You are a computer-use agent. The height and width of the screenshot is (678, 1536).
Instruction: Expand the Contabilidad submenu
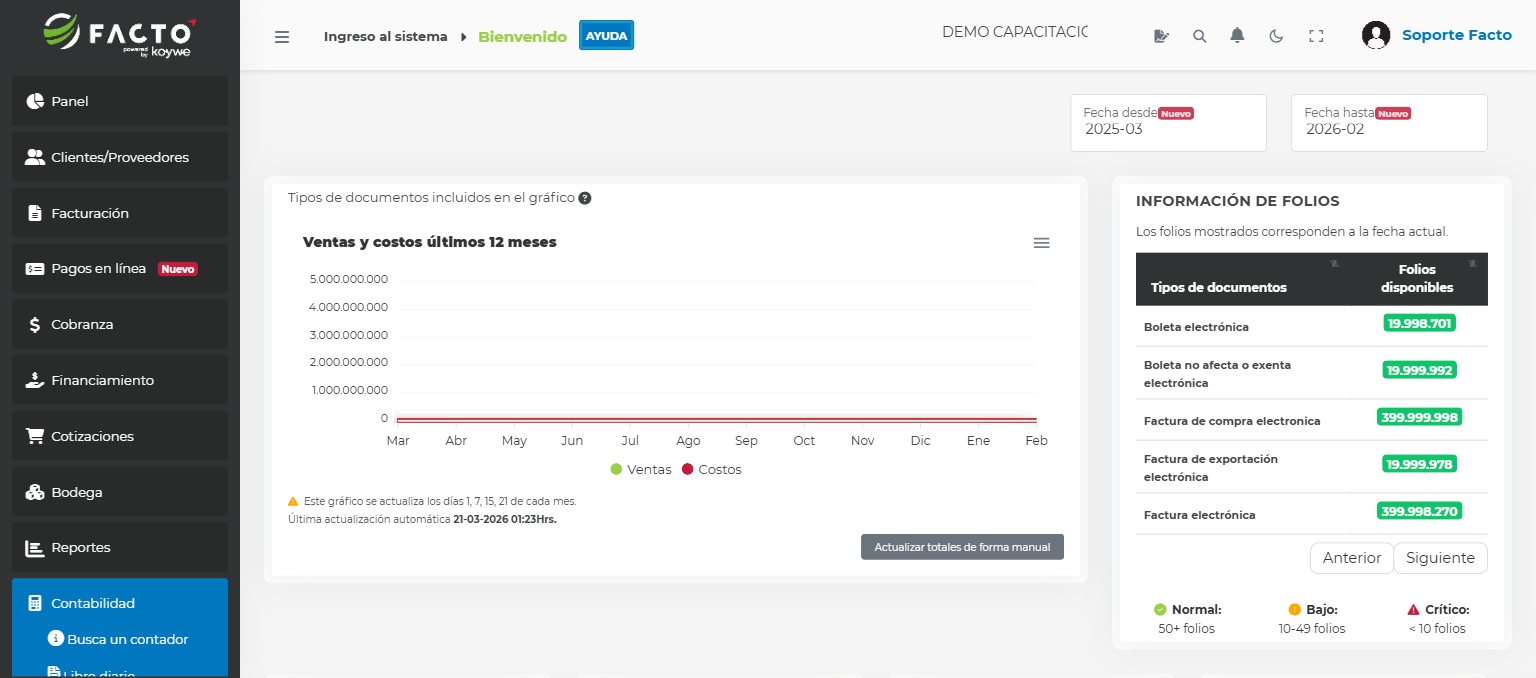pyautogui.click(x=93, y=603)
